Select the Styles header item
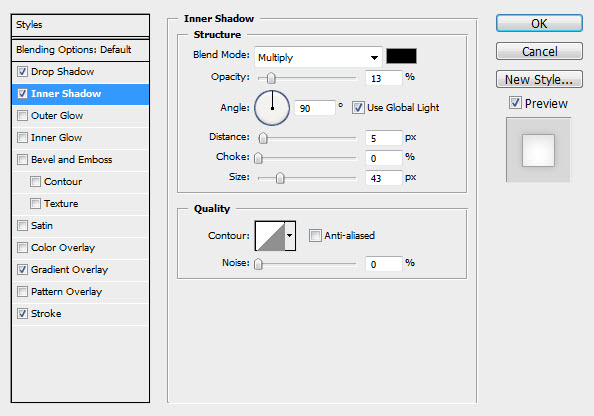This screenshot has height=416, width=594. [x=80, y=25]
